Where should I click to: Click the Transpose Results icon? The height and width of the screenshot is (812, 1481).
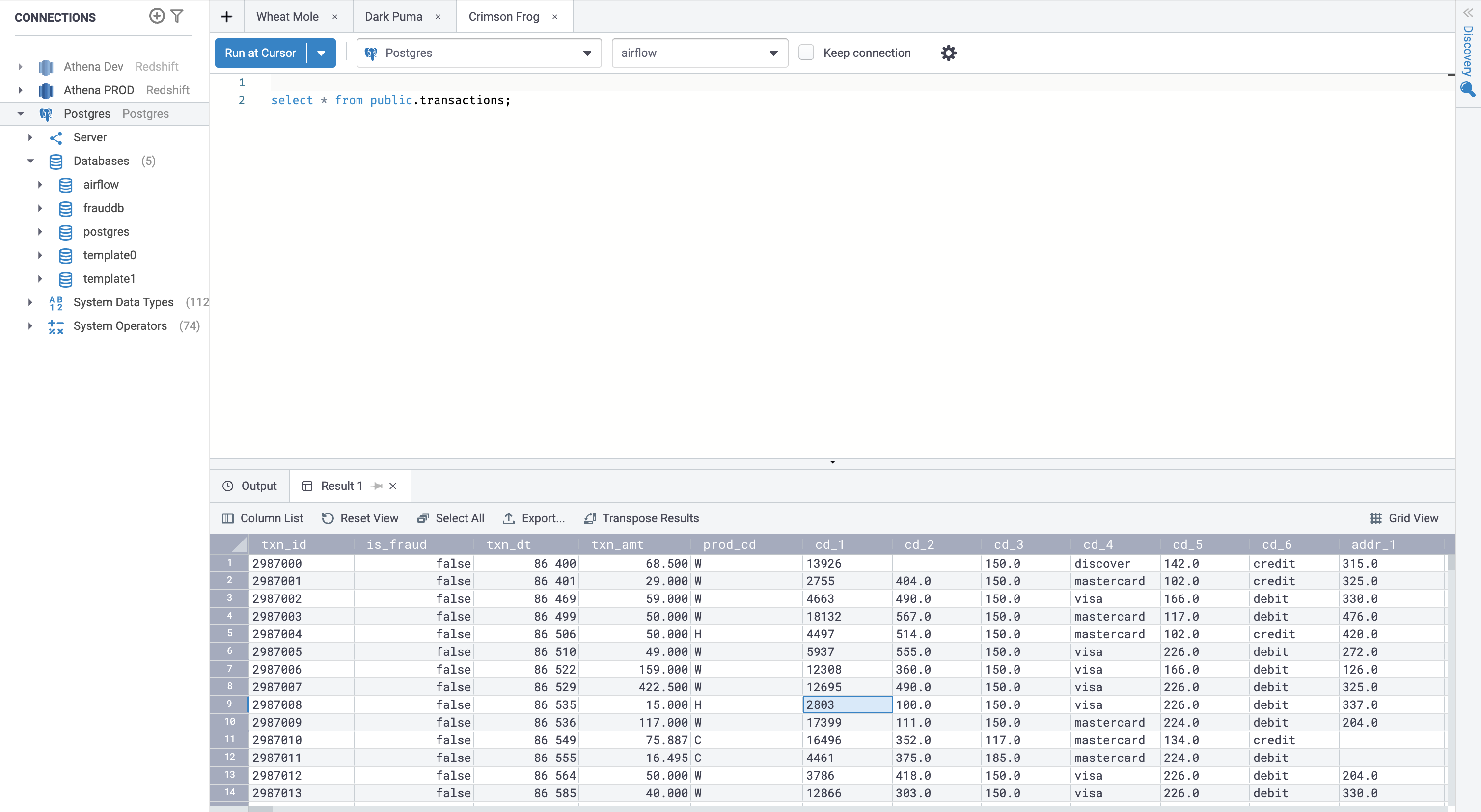pyautogui.click(x=590, y=518)
